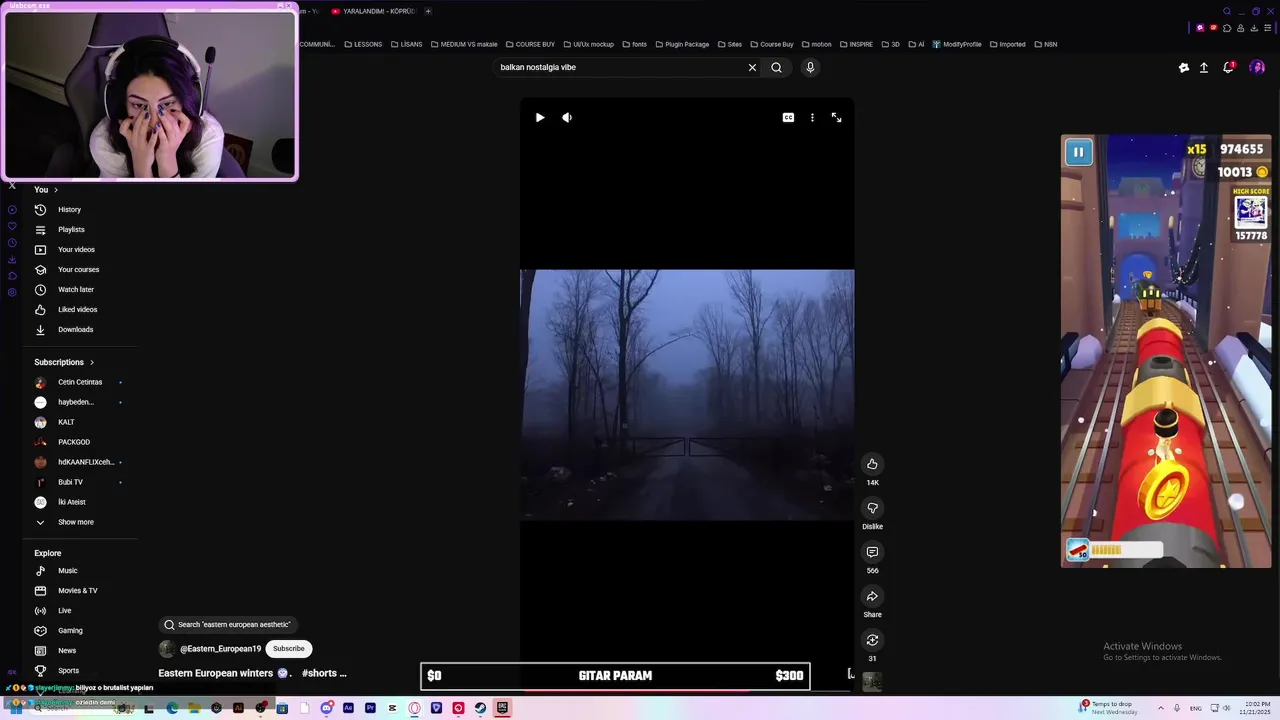
Task: Open the @Eastern_European19 channel
Action: pos(220,649)
